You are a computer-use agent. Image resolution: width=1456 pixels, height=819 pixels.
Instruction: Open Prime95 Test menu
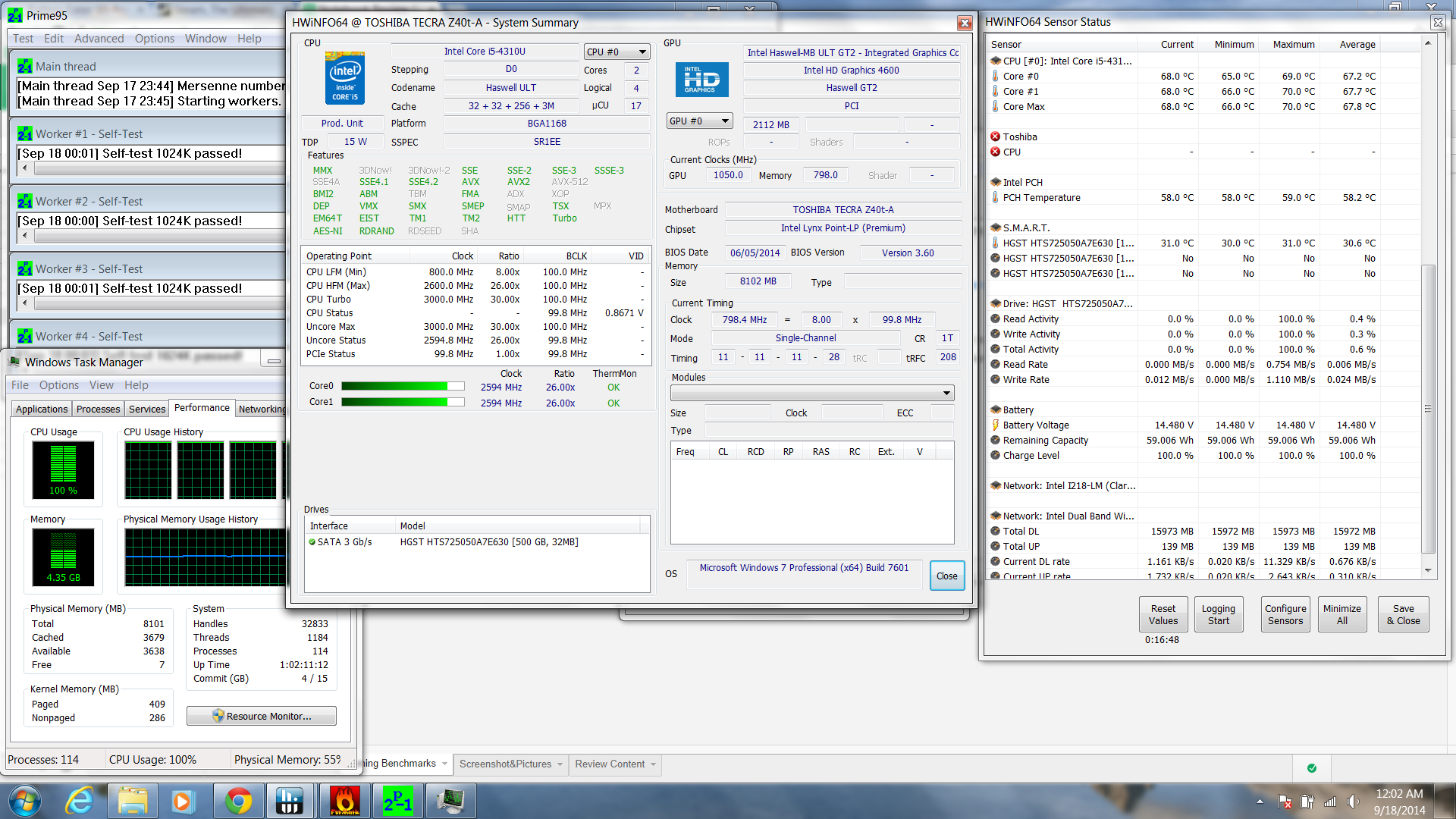coord(23,39)
